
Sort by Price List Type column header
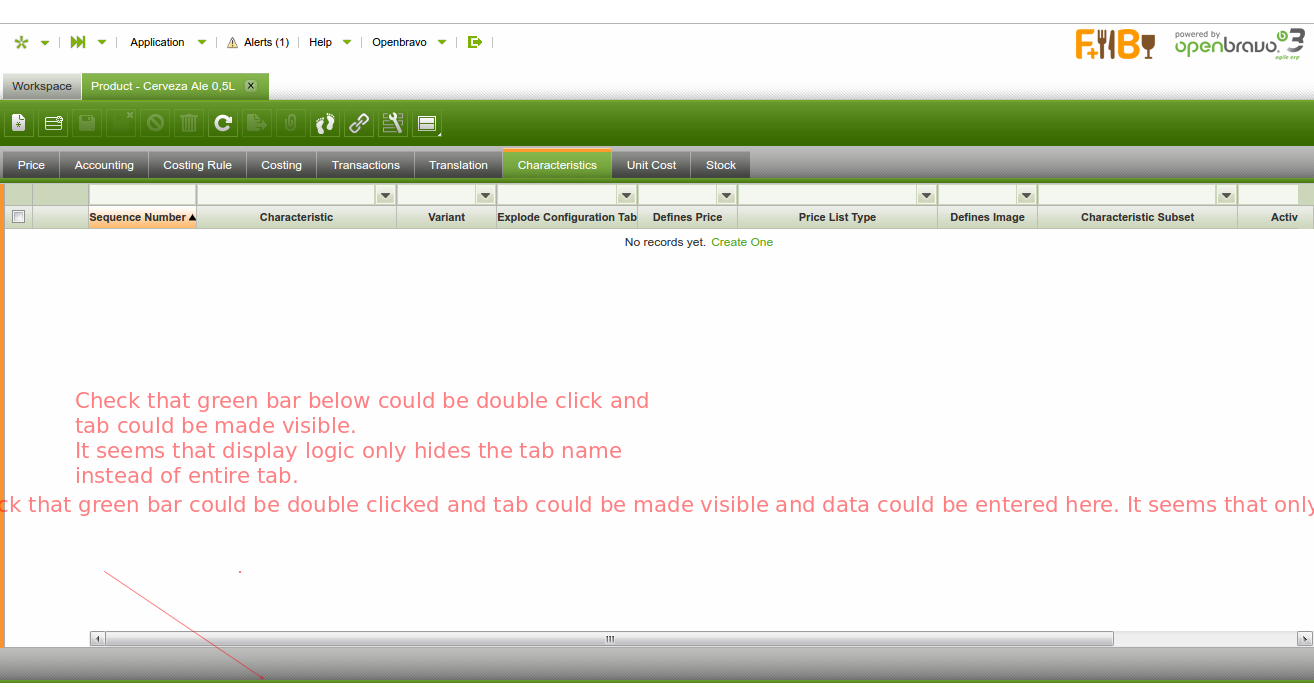click(x=837, y=217)
